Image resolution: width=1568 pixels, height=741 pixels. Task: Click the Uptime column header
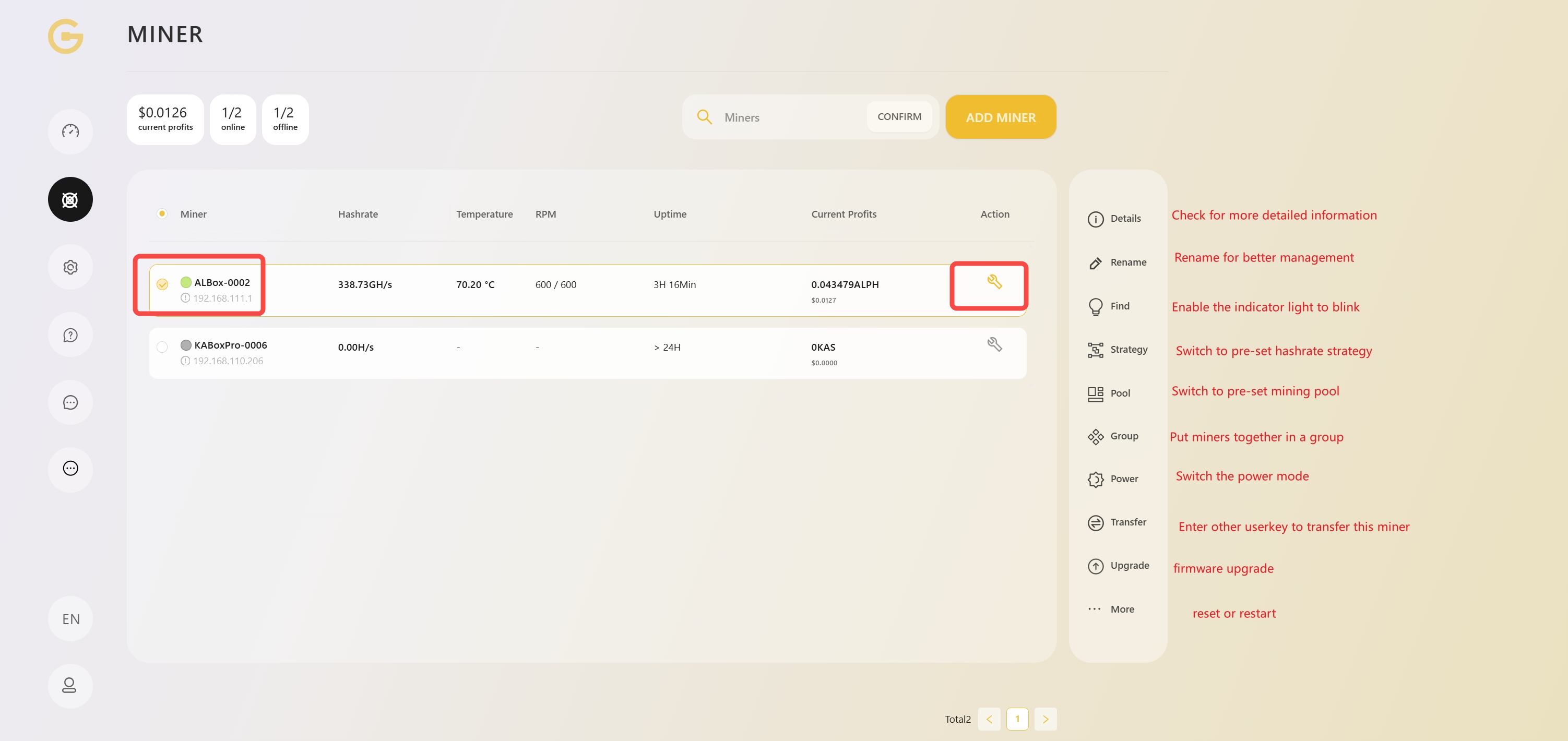[670, 214]
